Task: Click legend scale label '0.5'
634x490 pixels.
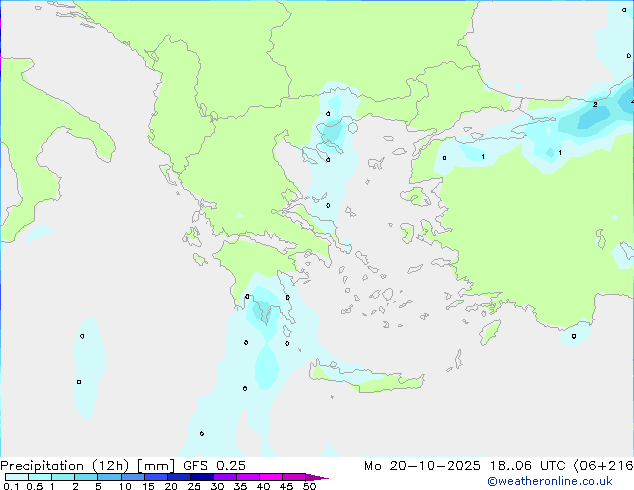Action: pyautogui.click(x=35, y=486)
